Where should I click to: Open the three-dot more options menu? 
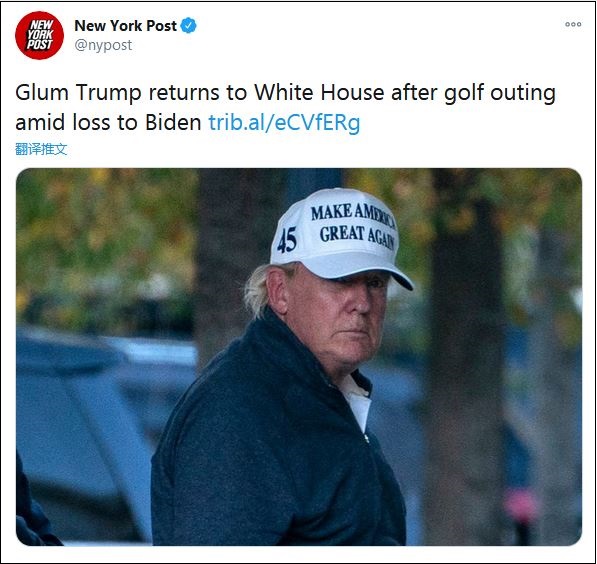(573, 24)
